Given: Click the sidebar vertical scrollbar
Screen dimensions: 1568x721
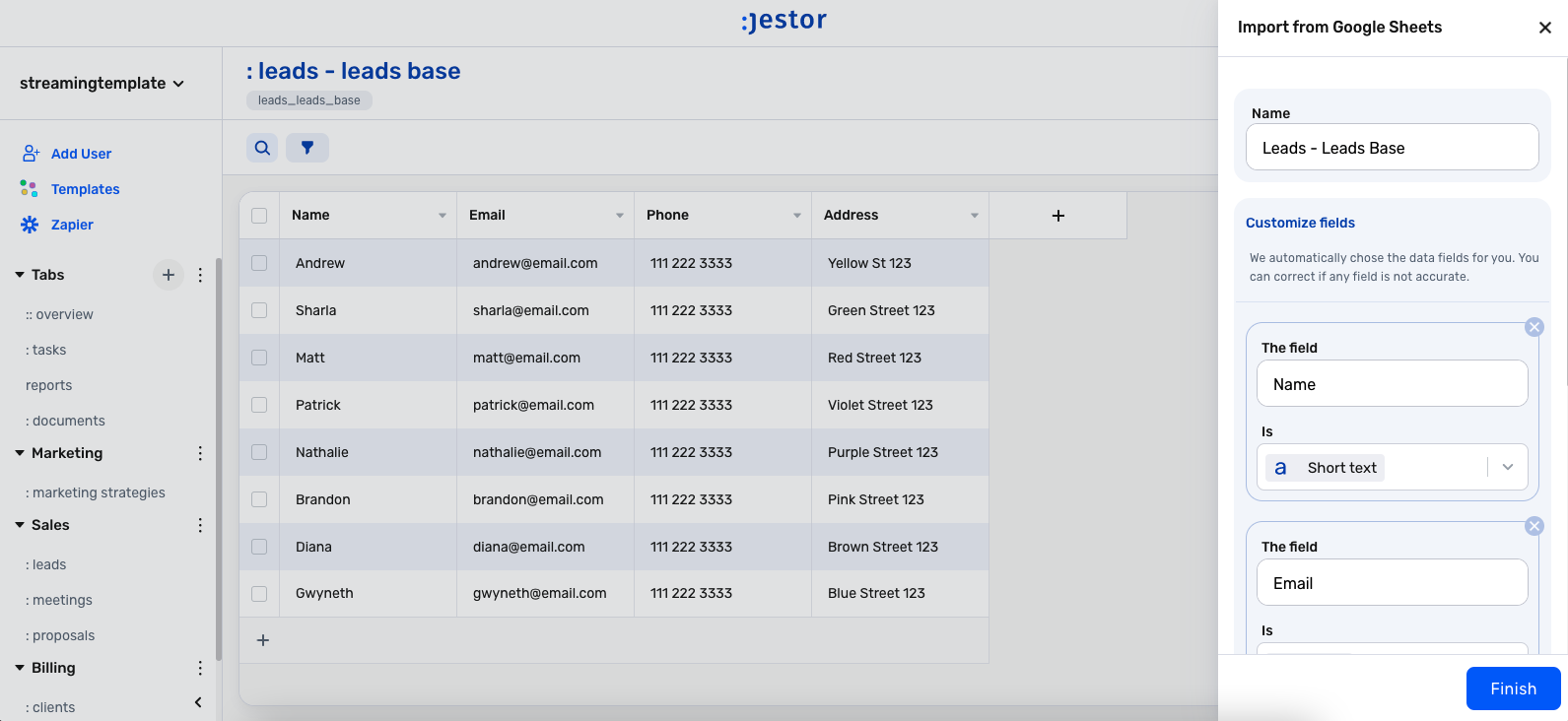Looking at the screenshot, I should pos(218,458).
